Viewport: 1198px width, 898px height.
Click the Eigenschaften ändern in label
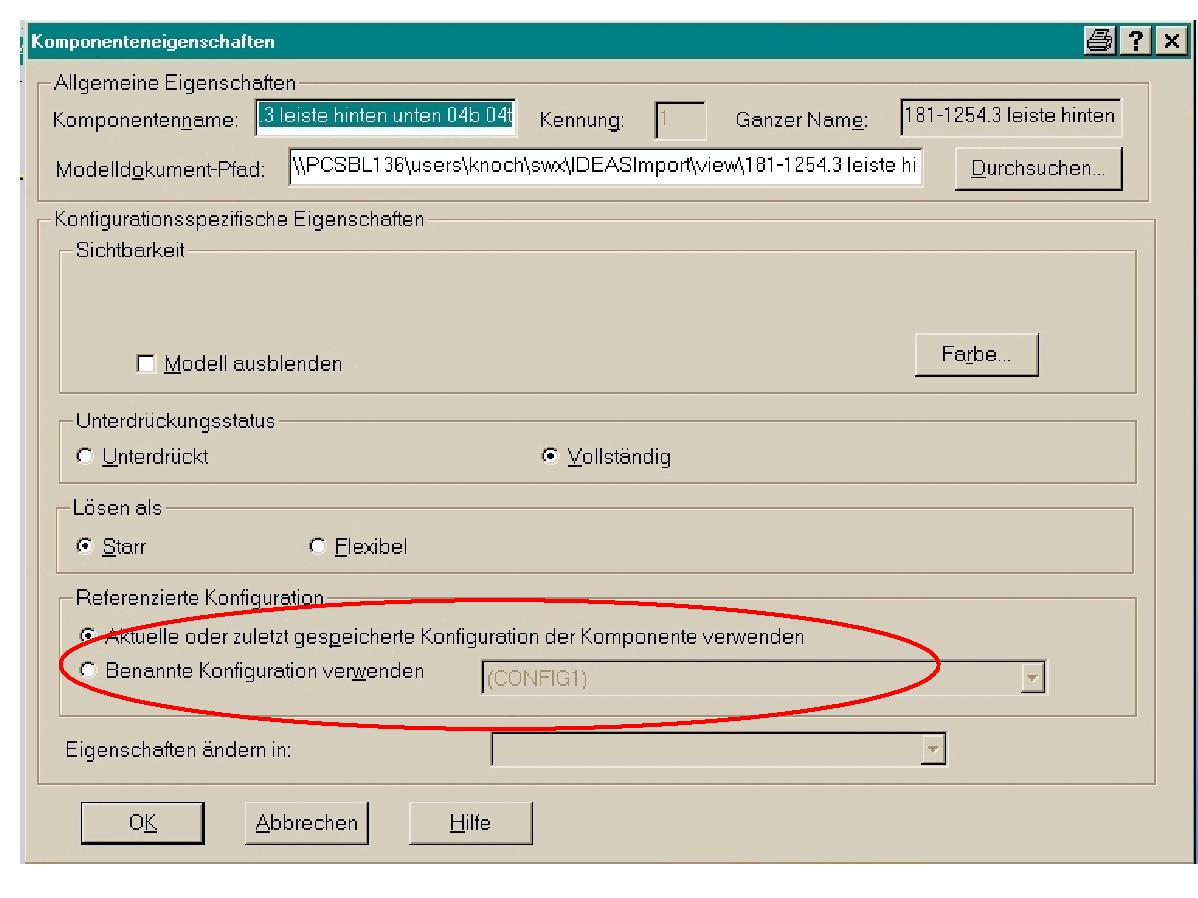(x=178, y=750)
